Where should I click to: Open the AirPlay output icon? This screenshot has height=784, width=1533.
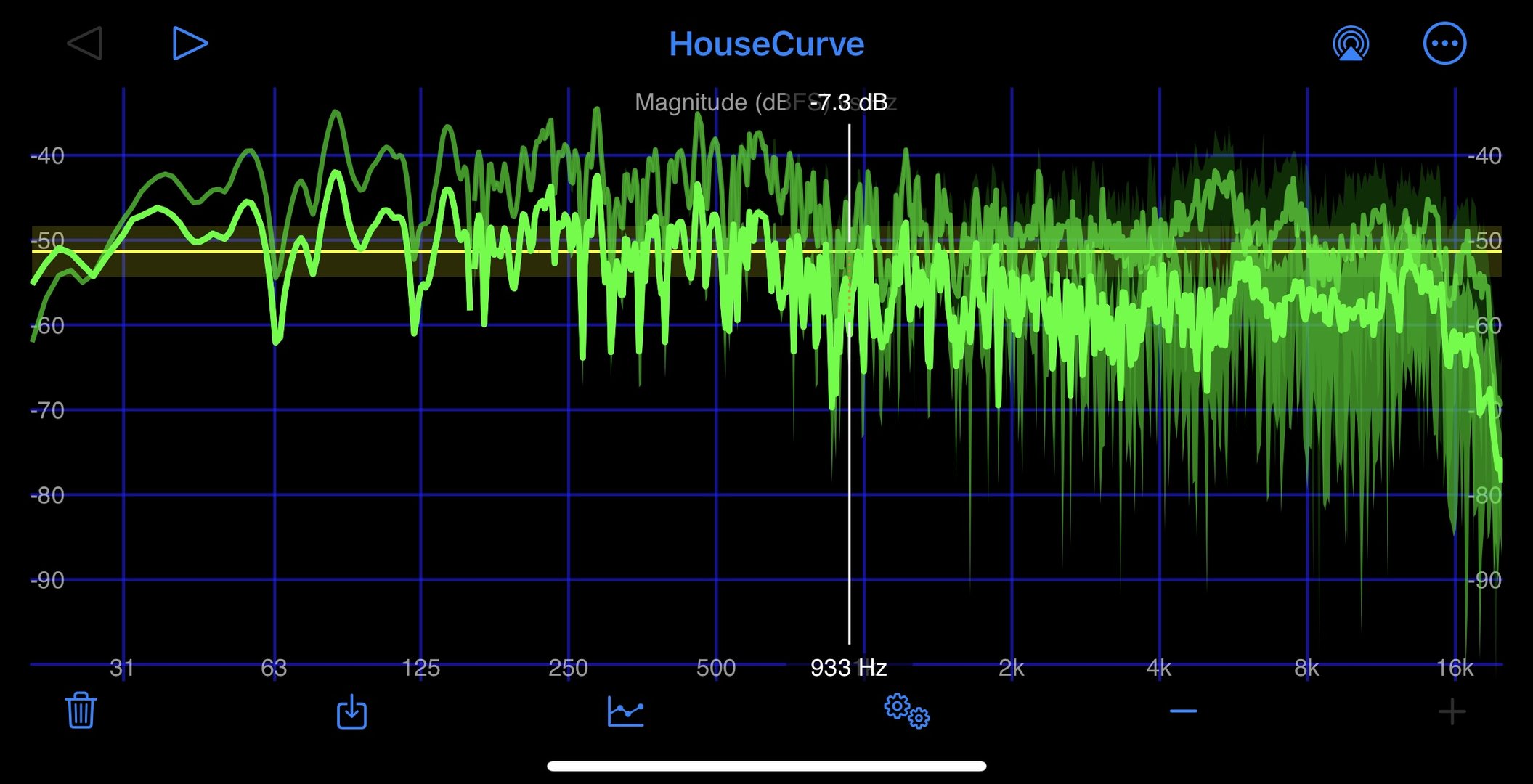[1350, 44]
